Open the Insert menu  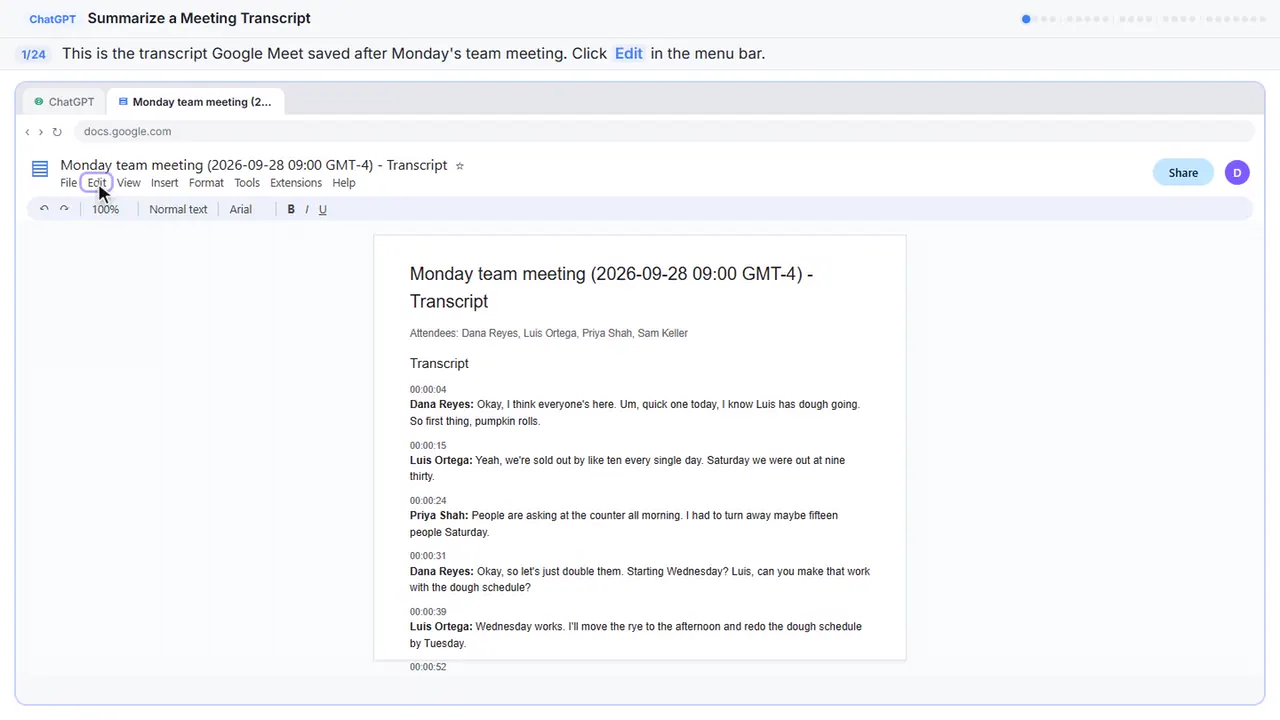tap(164, 183)
